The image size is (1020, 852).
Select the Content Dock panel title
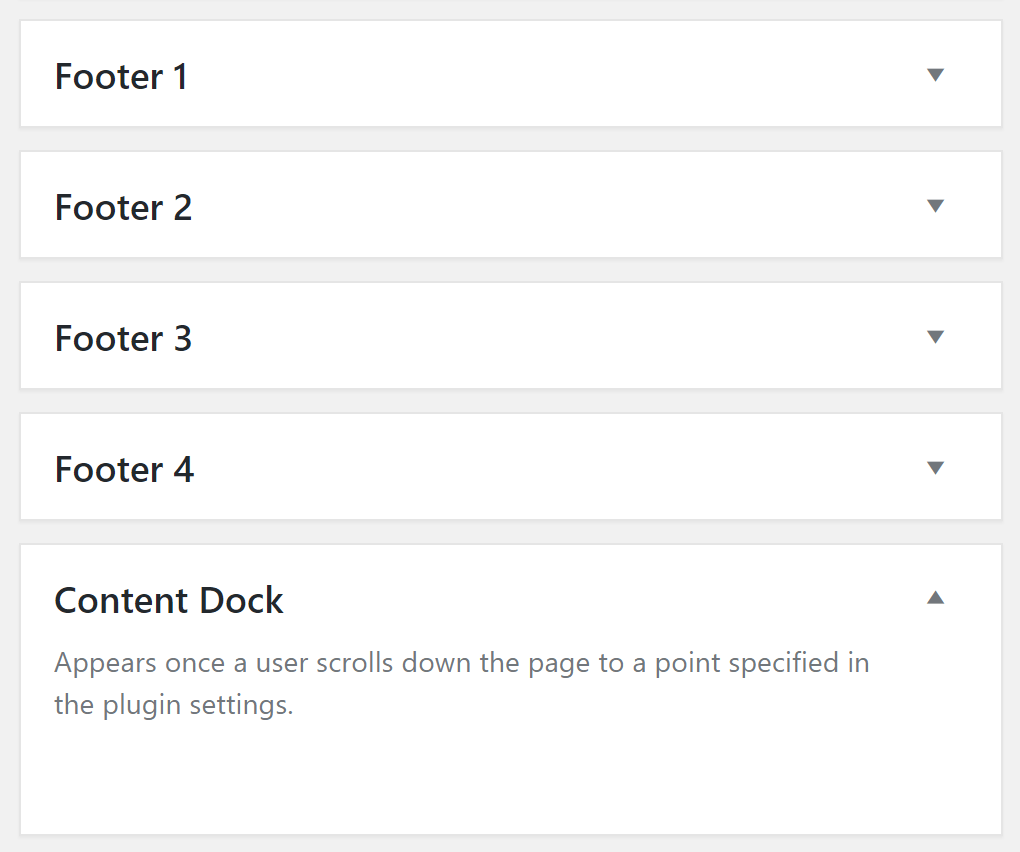168,599
